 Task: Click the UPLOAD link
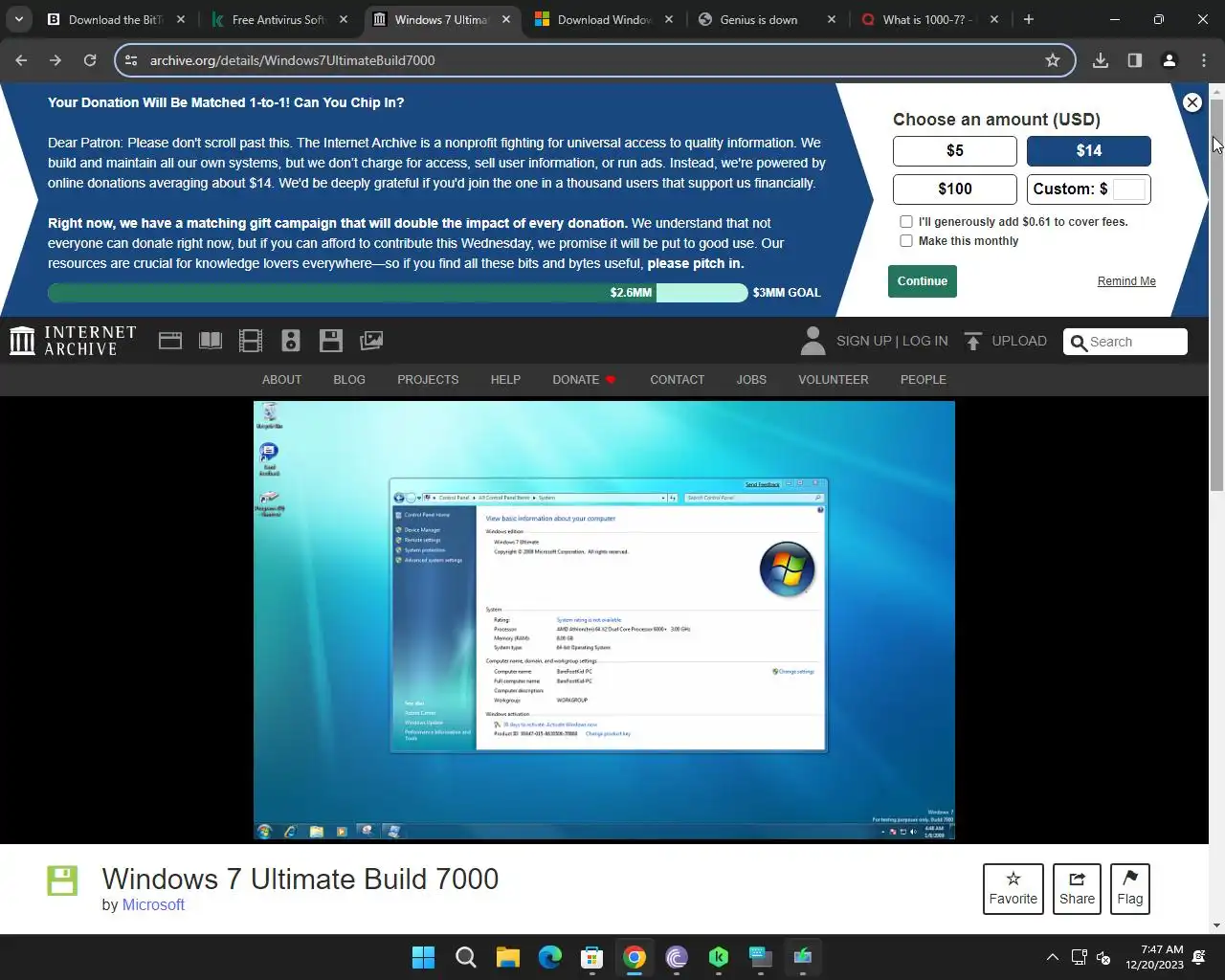(x=1019, y=341)
